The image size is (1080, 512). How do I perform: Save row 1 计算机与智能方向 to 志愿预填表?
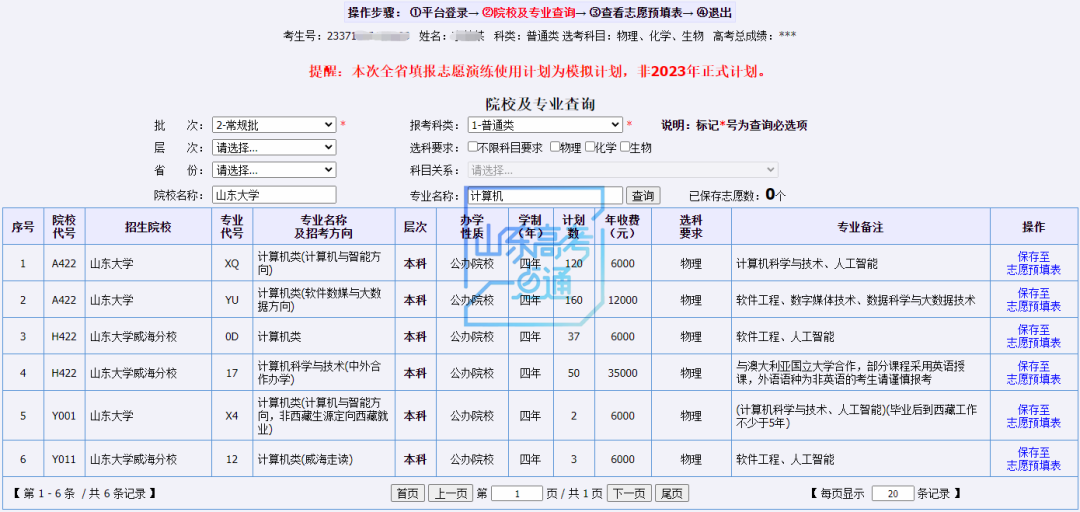click(x=1033, y=264)
